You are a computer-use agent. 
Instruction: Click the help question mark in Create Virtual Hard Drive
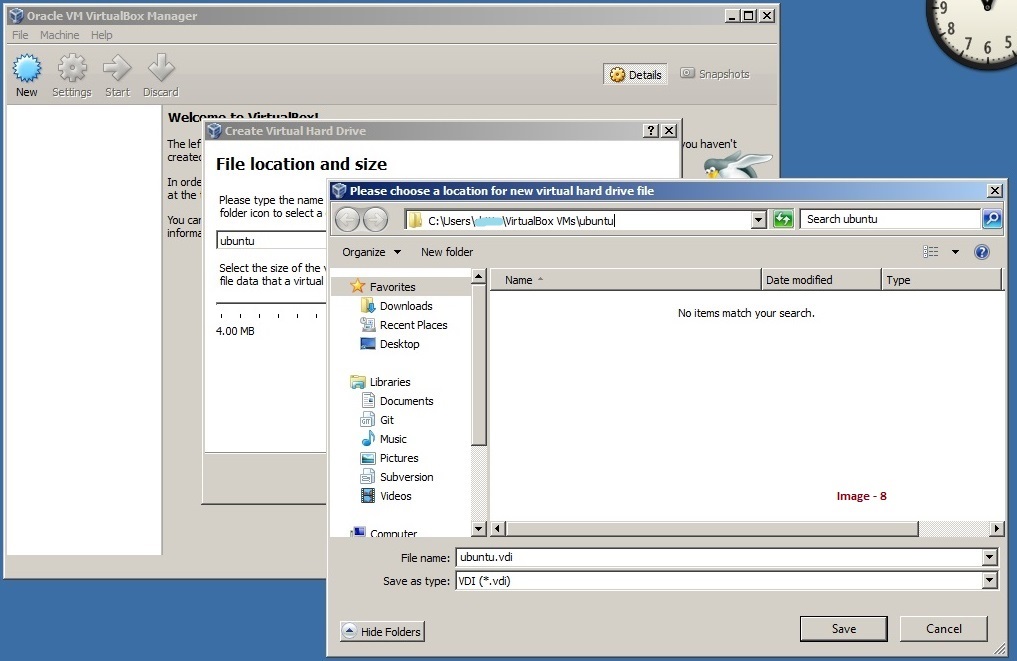click(651, 131)
